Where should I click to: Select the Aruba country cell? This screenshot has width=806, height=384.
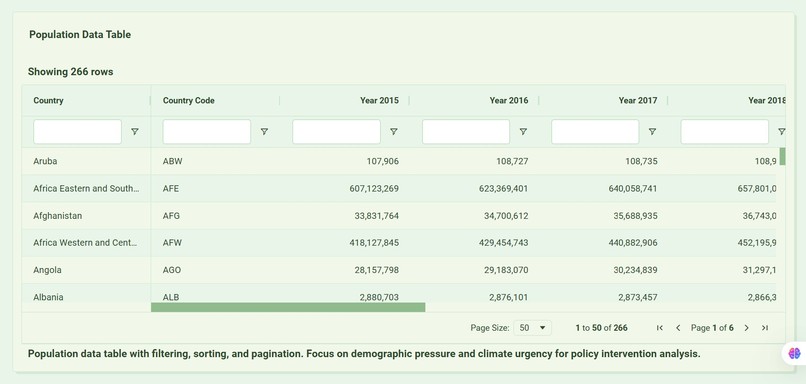pos(86,161)
